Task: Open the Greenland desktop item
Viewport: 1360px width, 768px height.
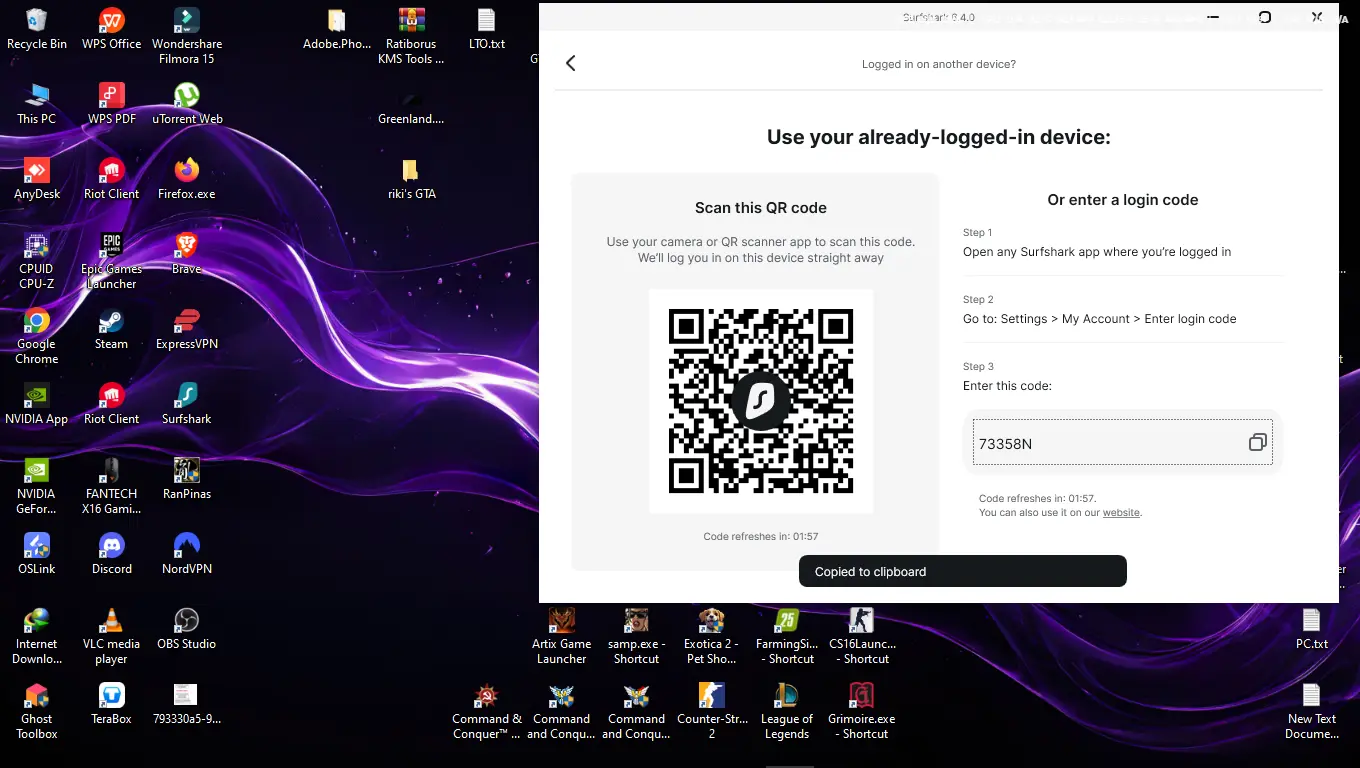Action: click(x=411, y=104)
